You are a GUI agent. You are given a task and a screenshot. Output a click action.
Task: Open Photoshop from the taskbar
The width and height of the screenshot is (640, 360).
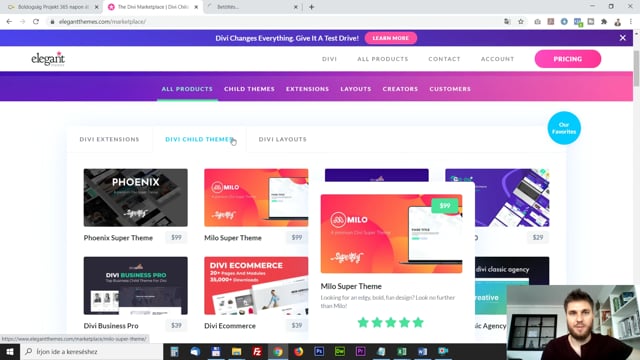319,351
